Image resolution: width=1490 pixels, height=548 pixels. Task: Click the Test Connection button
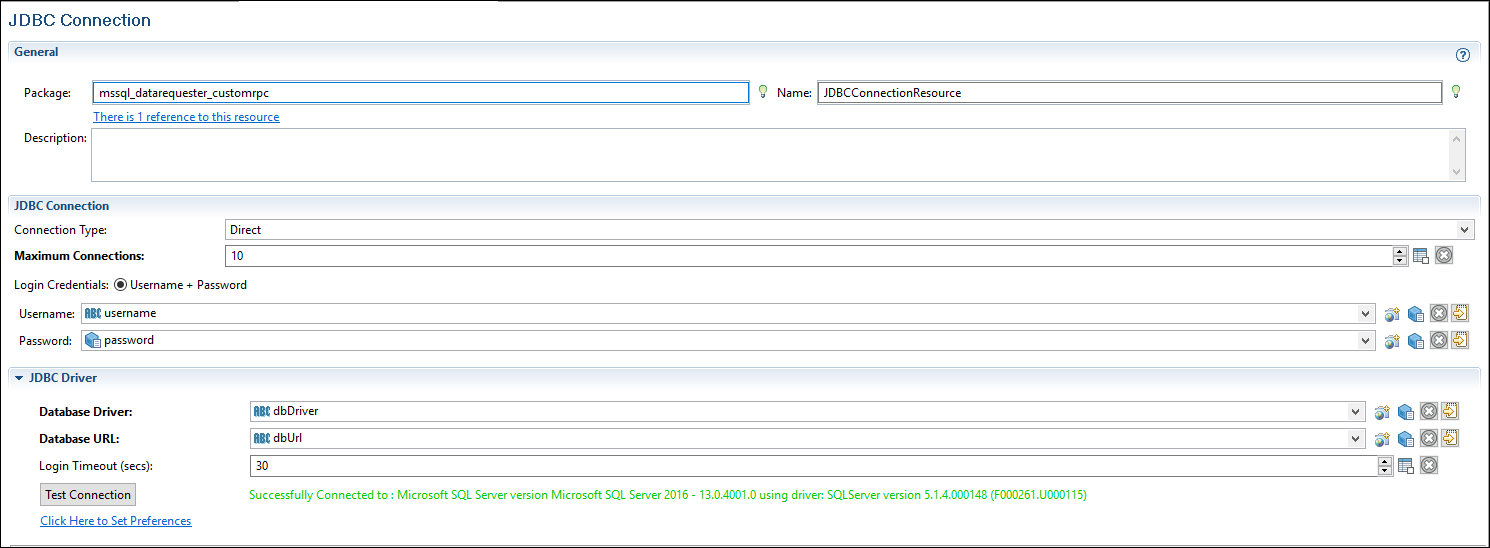[88, 495]
